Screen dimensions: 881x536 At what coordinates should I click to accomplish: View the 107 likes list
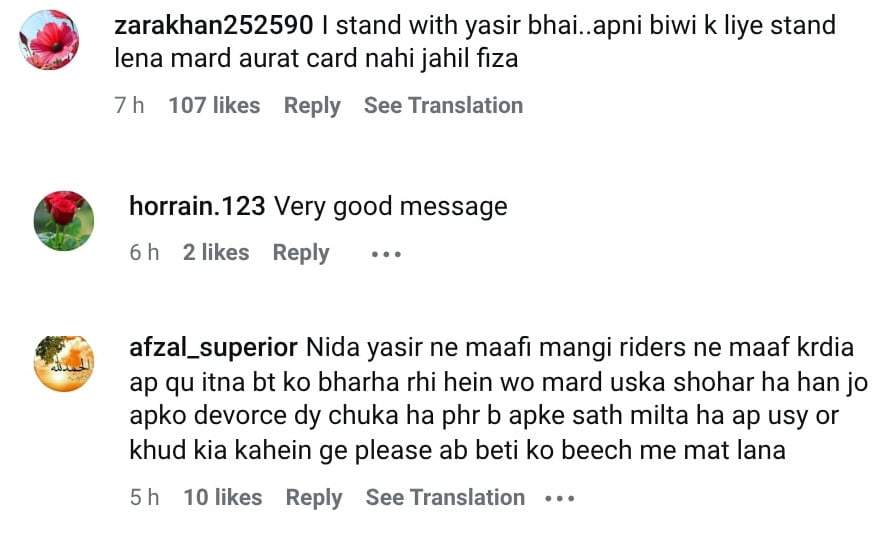pos(214,105)
